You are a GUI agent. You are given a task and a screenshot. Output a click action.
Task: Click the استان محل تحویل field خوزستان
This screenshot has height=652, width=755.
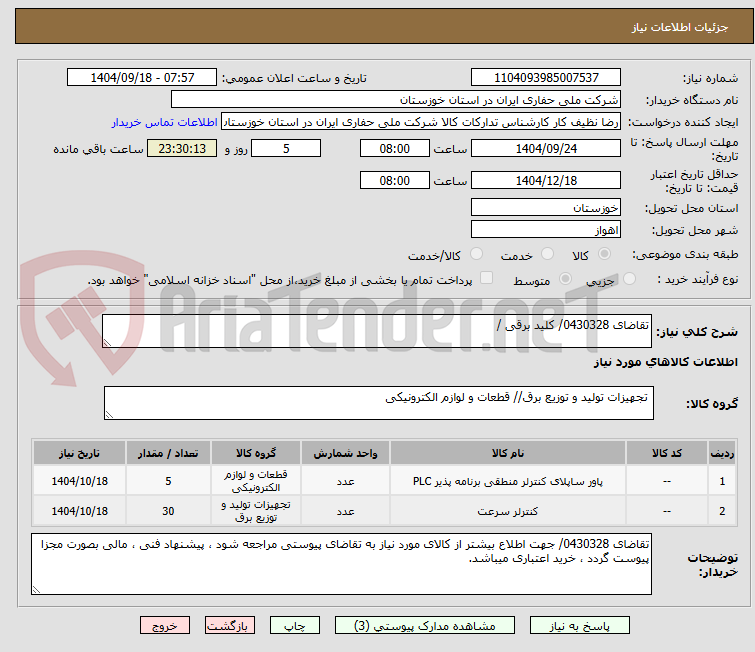click(x=546, y=208)
